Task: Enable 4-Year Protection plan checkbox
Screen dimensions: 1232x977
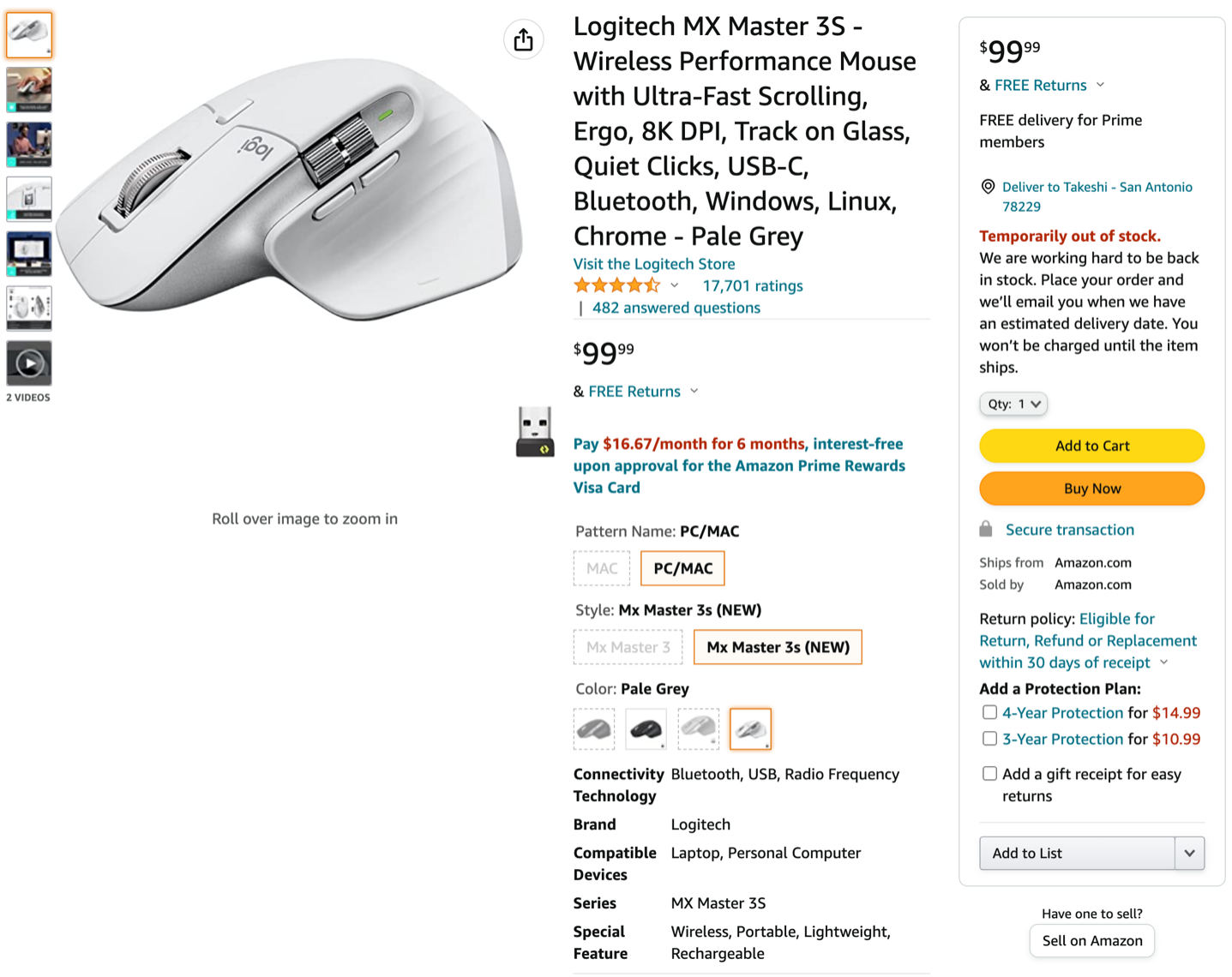Action: 989,712
